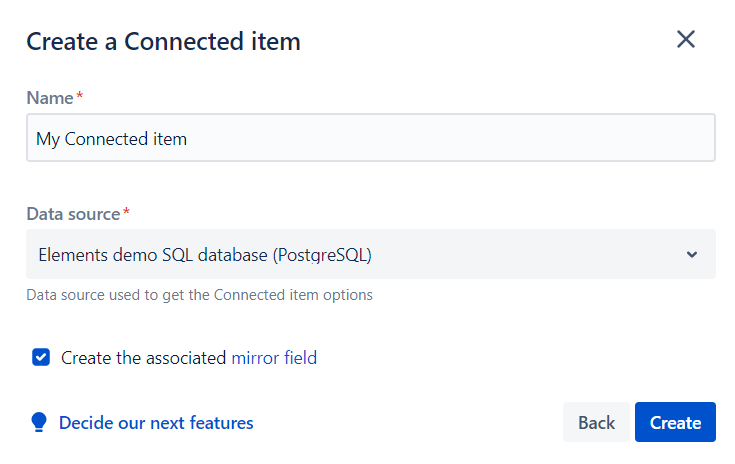
Task: Focus the Name input field
Action: click(370, 138)
